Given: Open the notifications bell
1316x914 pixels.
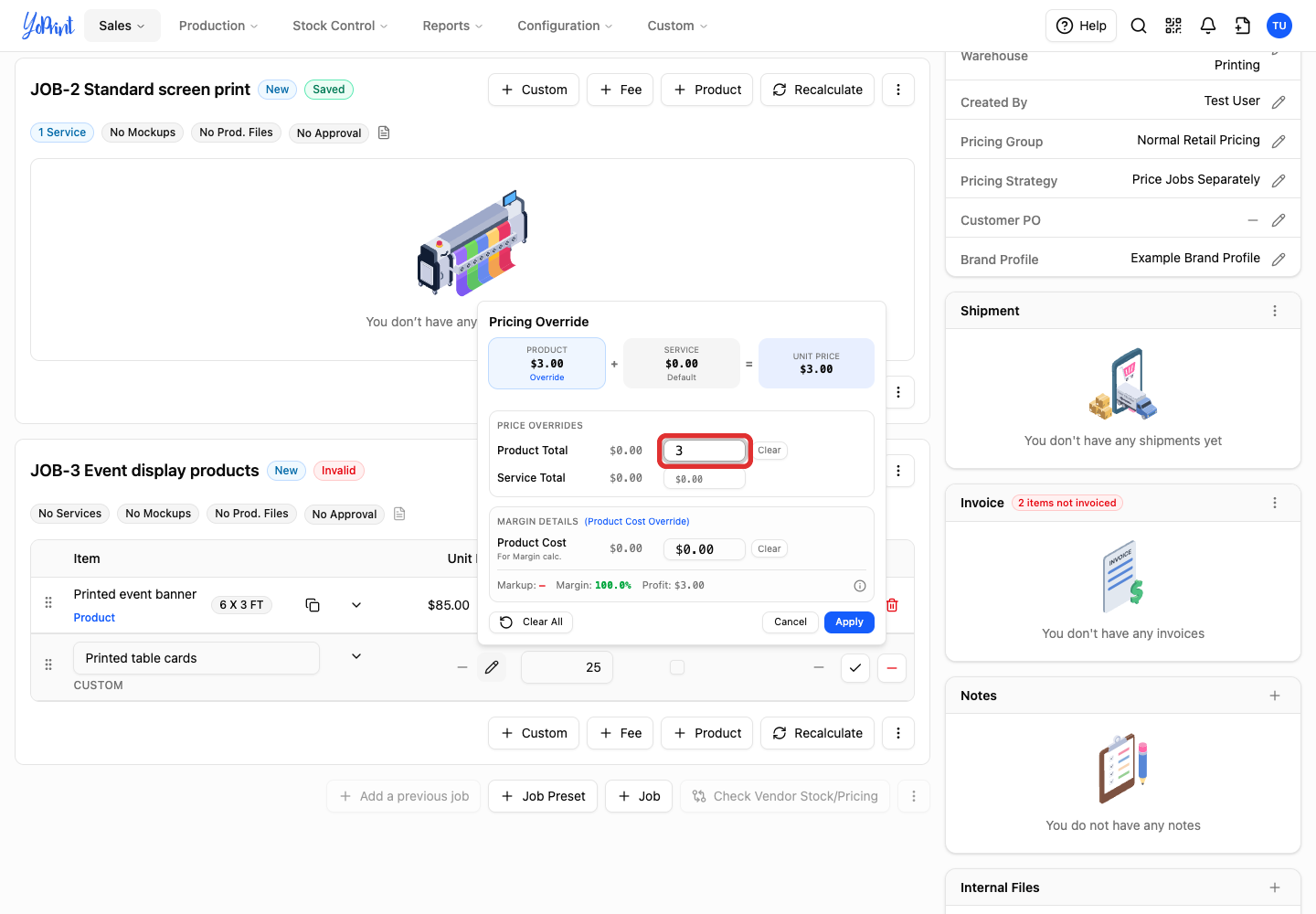Looking at the screenshot, I should [1208, 26].
